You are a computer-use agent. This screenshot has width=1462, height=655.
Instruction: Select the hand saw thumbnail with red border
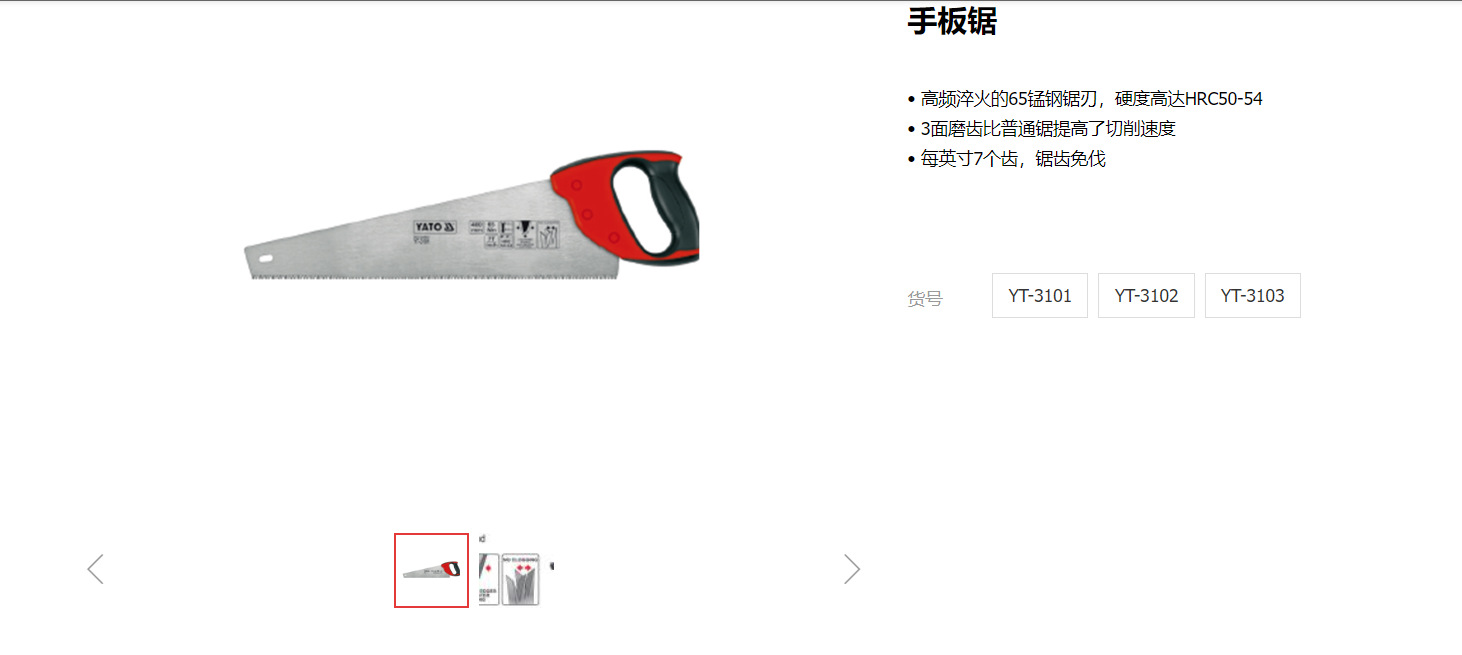pos(431,570)
